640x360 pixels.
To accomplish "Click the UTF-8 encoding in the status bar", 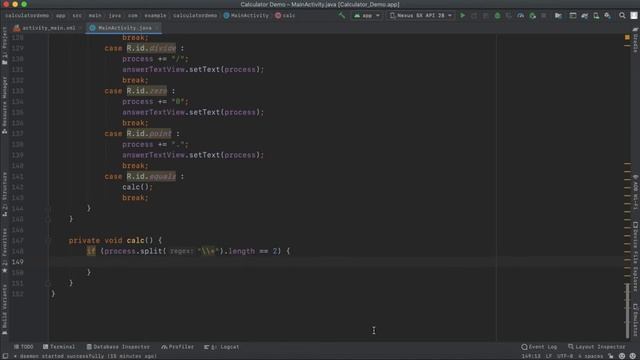I will pyautogui.click(x=565, y=356).
